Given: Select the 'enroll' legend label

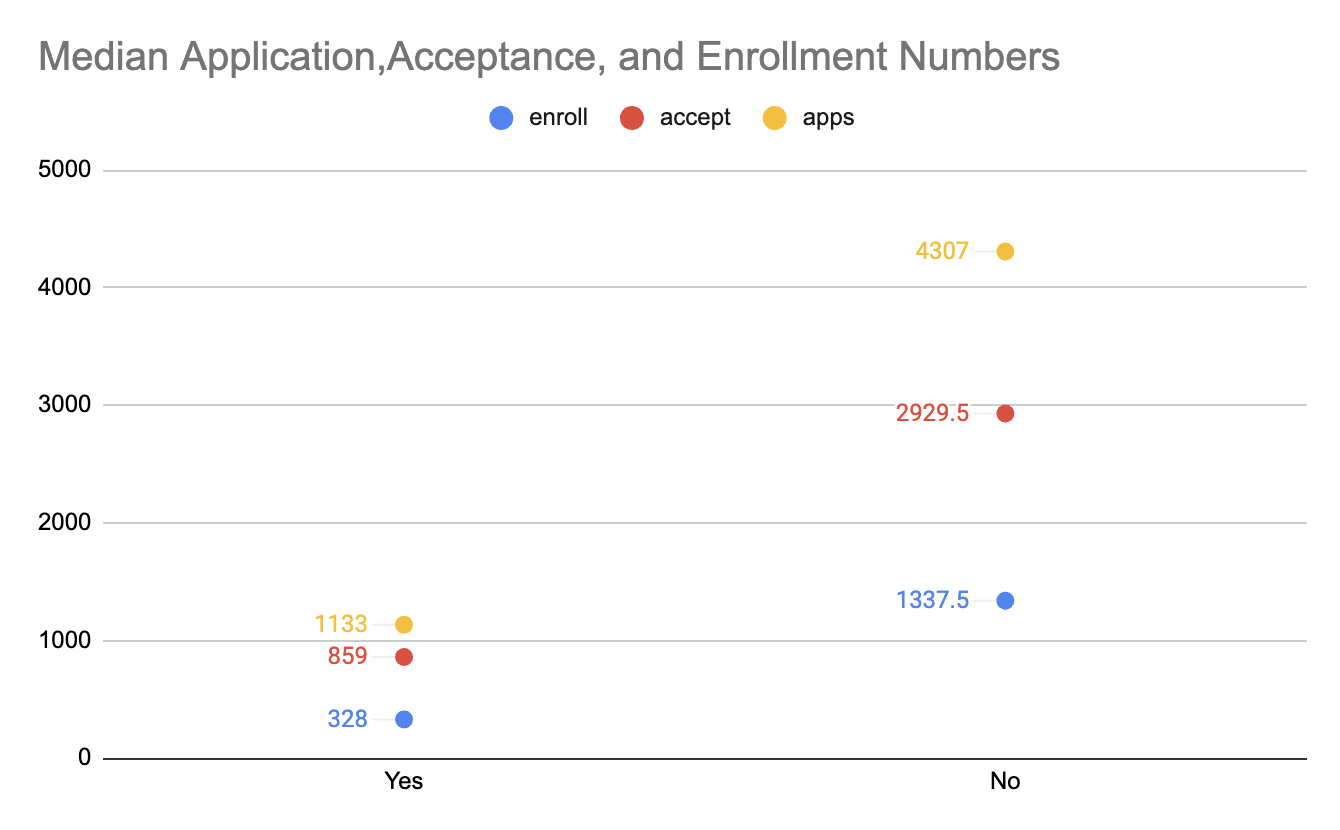Looking at the screenshot, I should (558, 118).
